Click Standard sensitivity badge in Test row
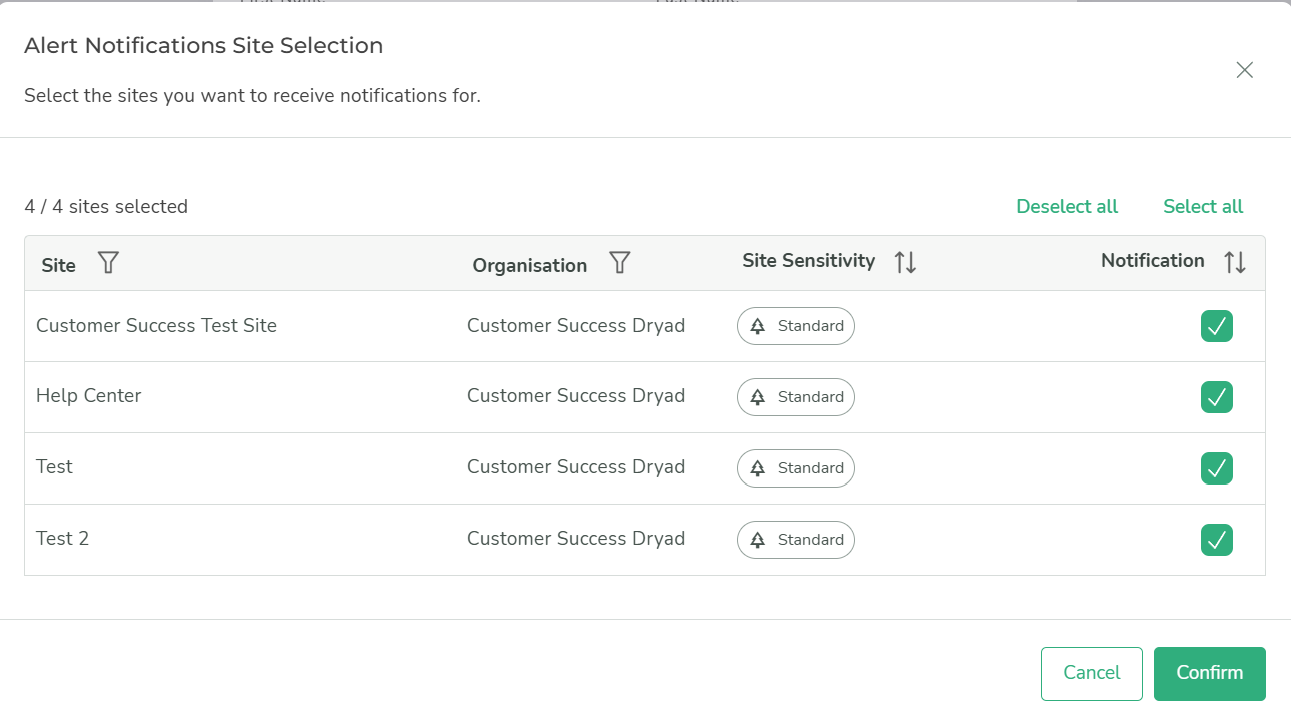The height and width of the screenshot is (722, 1291). (796, 468)
